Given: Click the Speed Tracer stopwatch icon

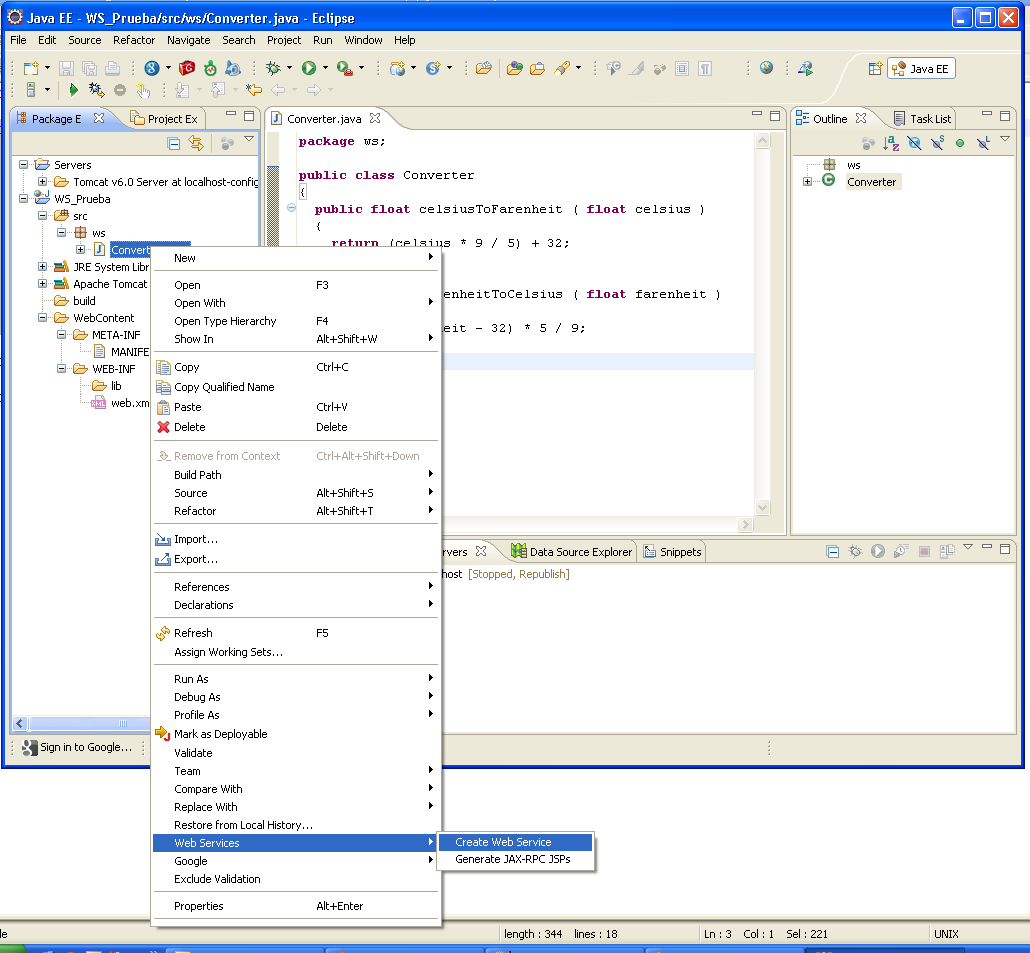Looking at the screenshot, I should pyautogui.click(x=210, y=68).
